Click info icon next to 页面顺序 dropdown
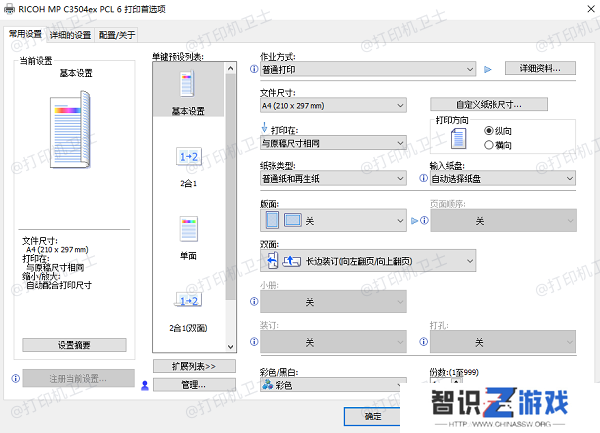This screenshot has width=600, height=433. pyautogui.click(x=424, y=221)
